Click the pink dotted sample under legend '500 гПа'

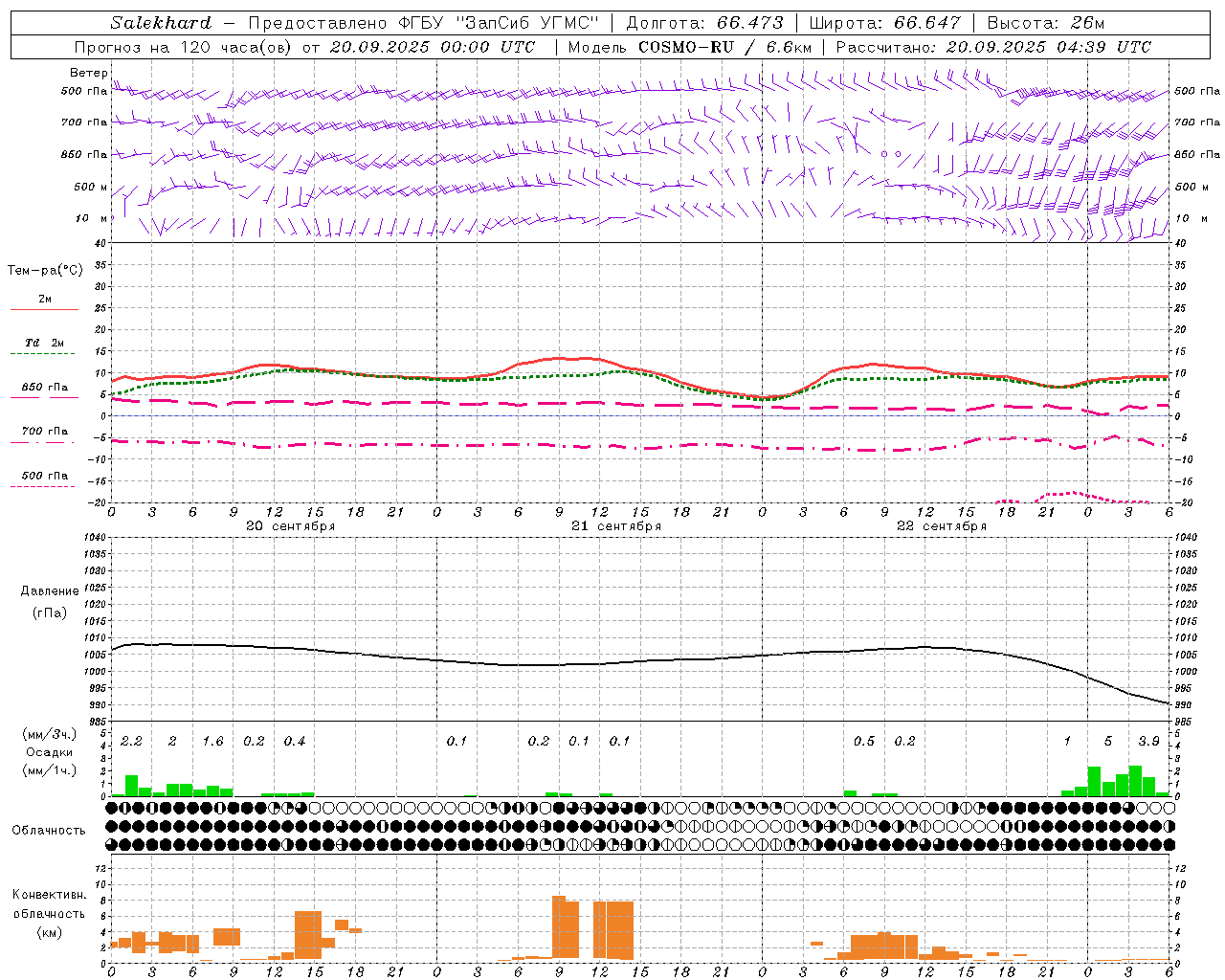click(x=42, y=487)
